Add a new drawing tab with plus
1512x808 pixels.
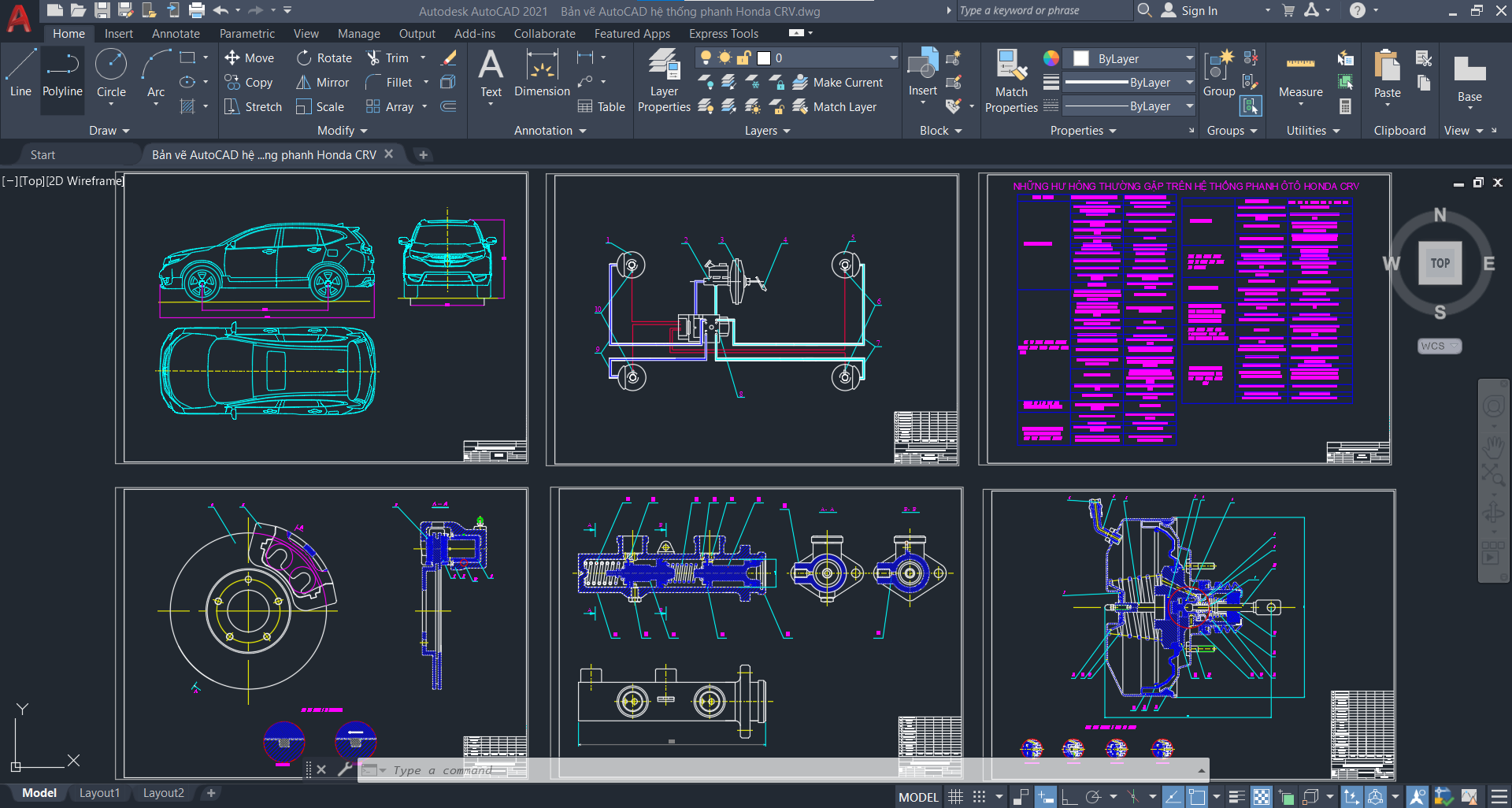pos(423,155)
